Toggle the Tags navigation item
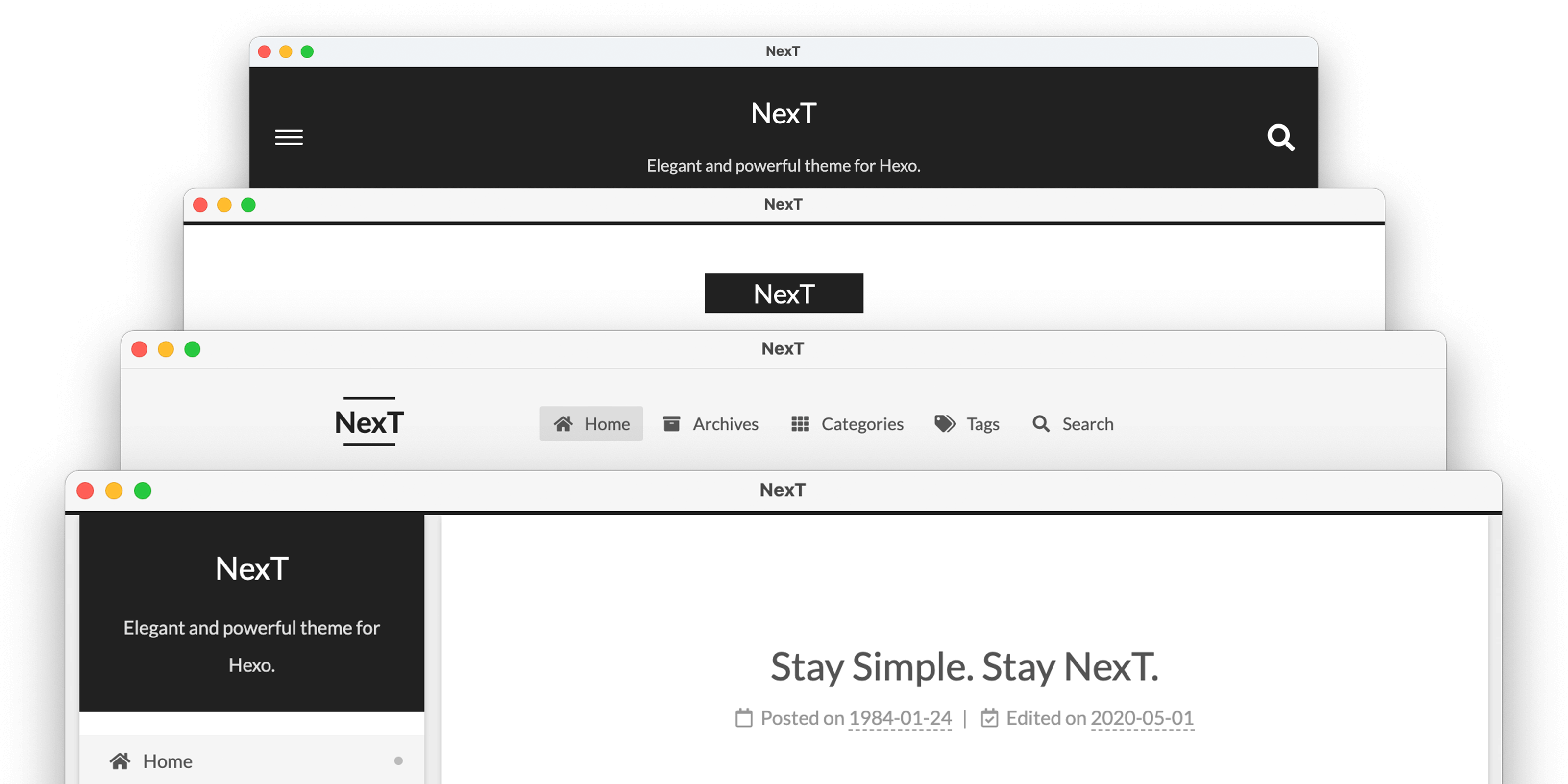Screen dimensions: 1568x784 (967, 423)
